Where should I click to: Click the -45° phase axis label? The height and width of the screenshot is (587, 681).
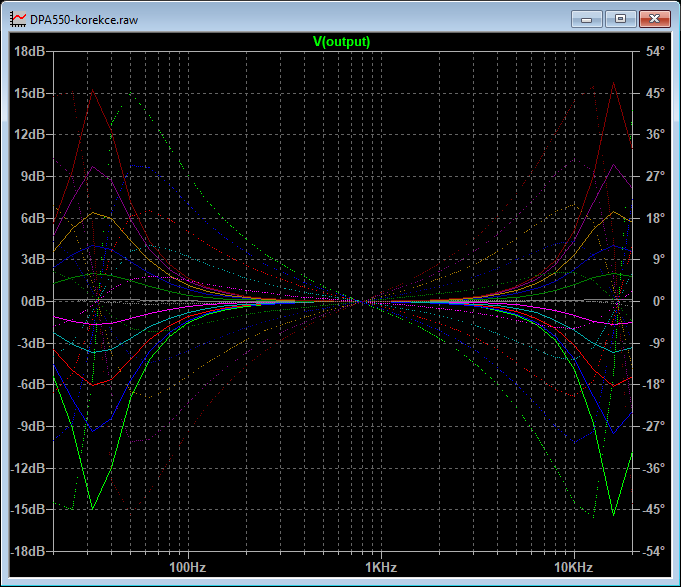(653, 509)
